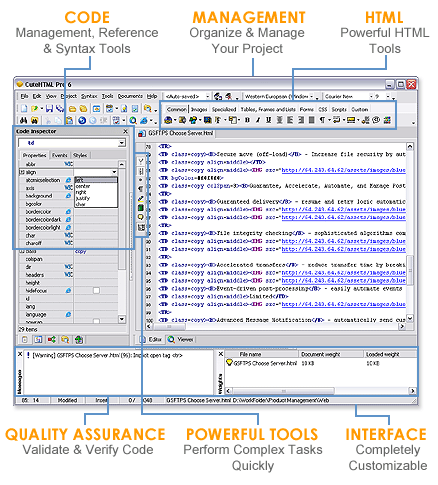
Task: Open the tag selector dropdown showing td
Action: 122,143
